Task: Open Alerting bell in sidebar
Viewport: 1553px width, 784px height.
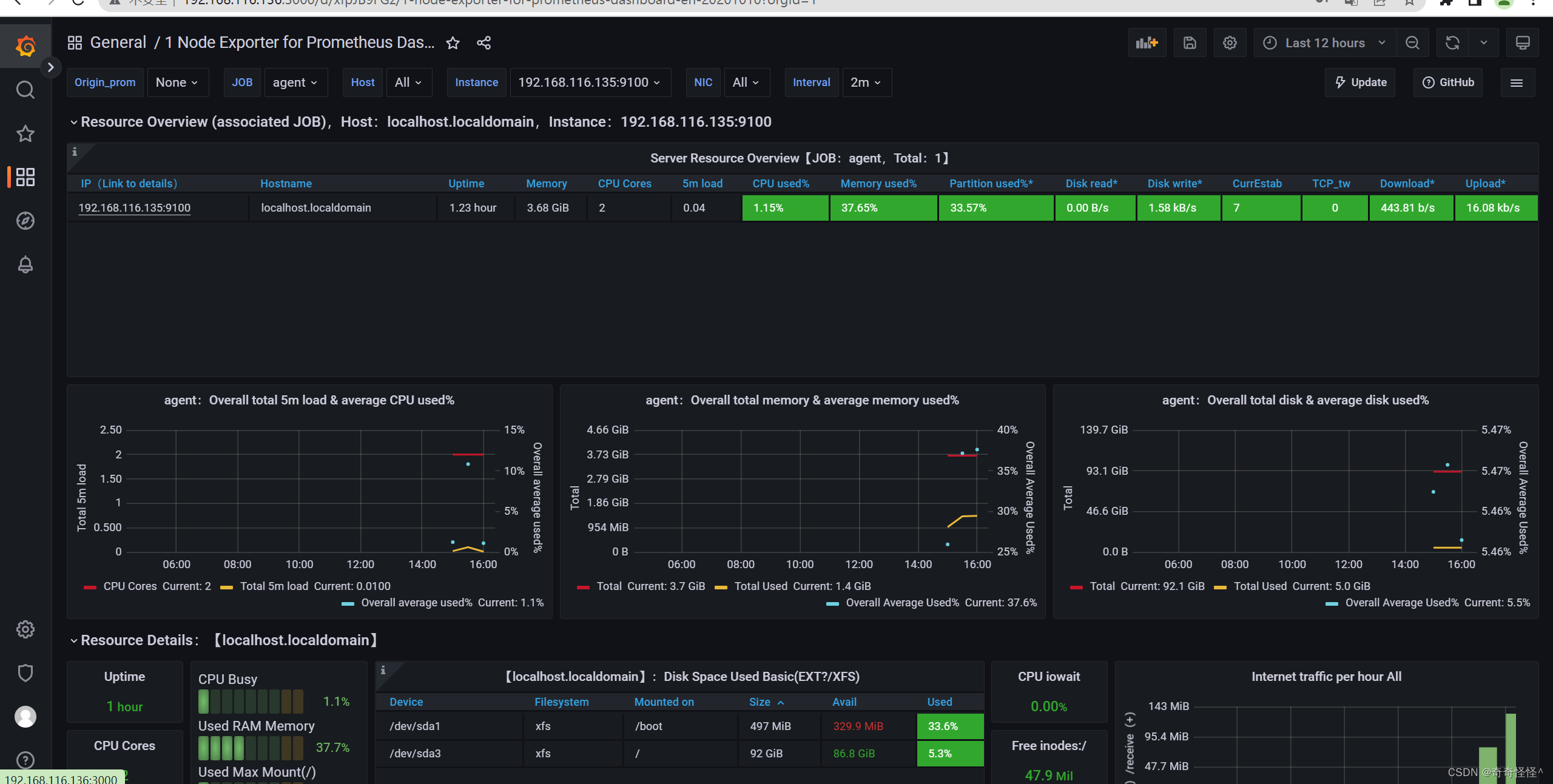Action: [x=25, y=264]
